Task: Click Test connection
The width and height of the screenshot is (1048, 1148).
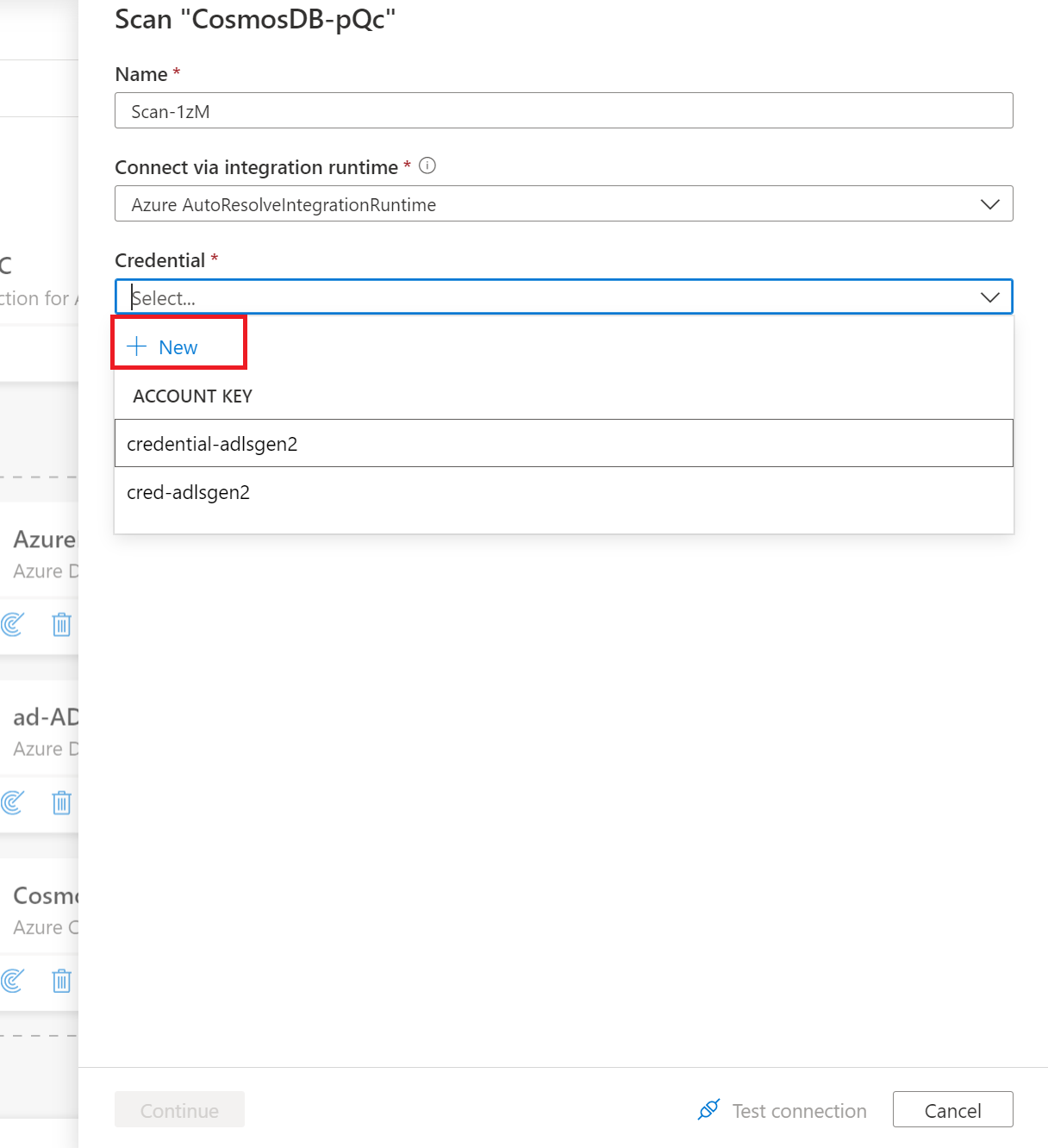Action: 798,1110
